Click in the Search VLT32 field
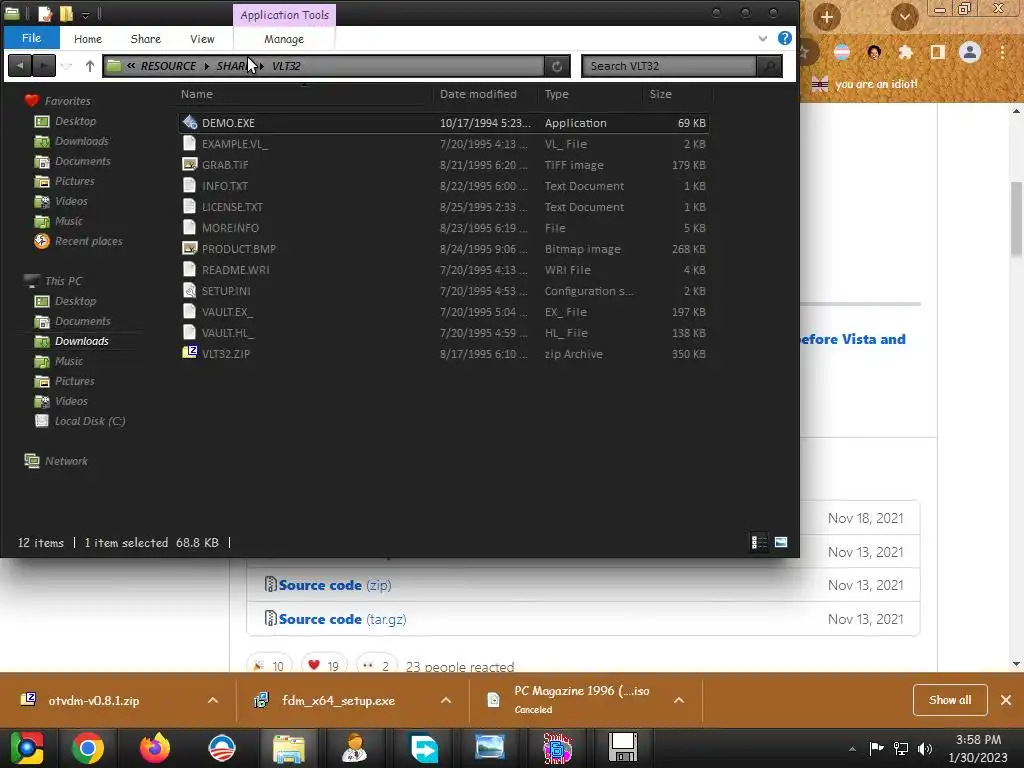The height and width of the screenshot is (768, 1024). 669,66
